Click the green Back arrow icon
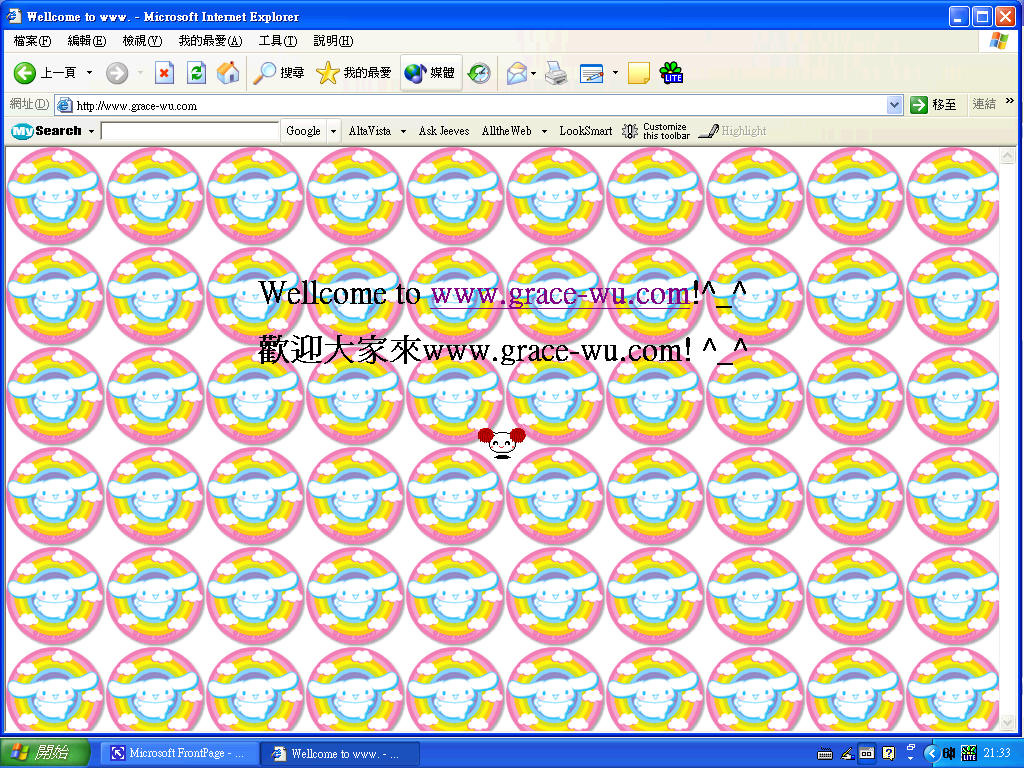Viewport: 1024px width, 768px height. (x=25, y=72)
